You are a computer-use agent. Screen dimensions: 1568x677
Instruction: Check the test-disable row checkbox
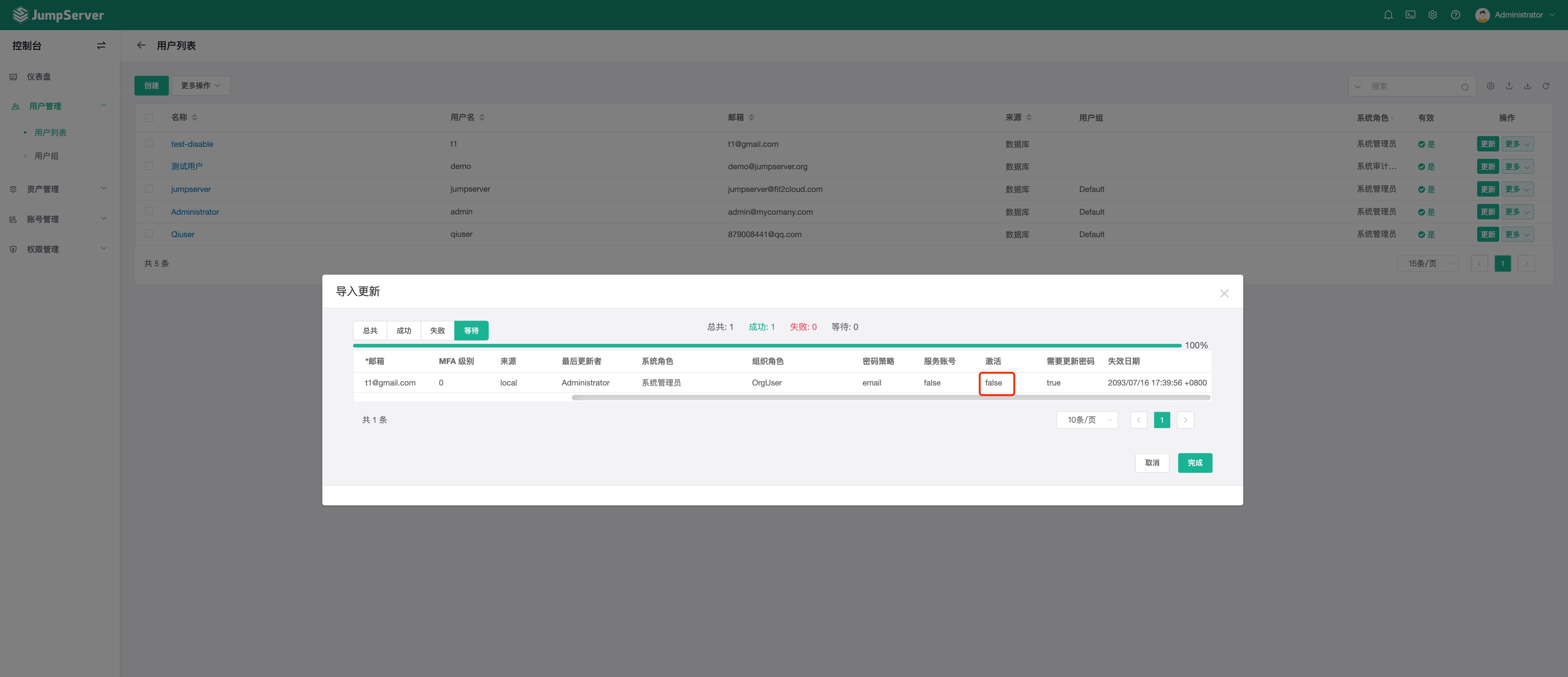pyautogui.click(x=149, y=143)
